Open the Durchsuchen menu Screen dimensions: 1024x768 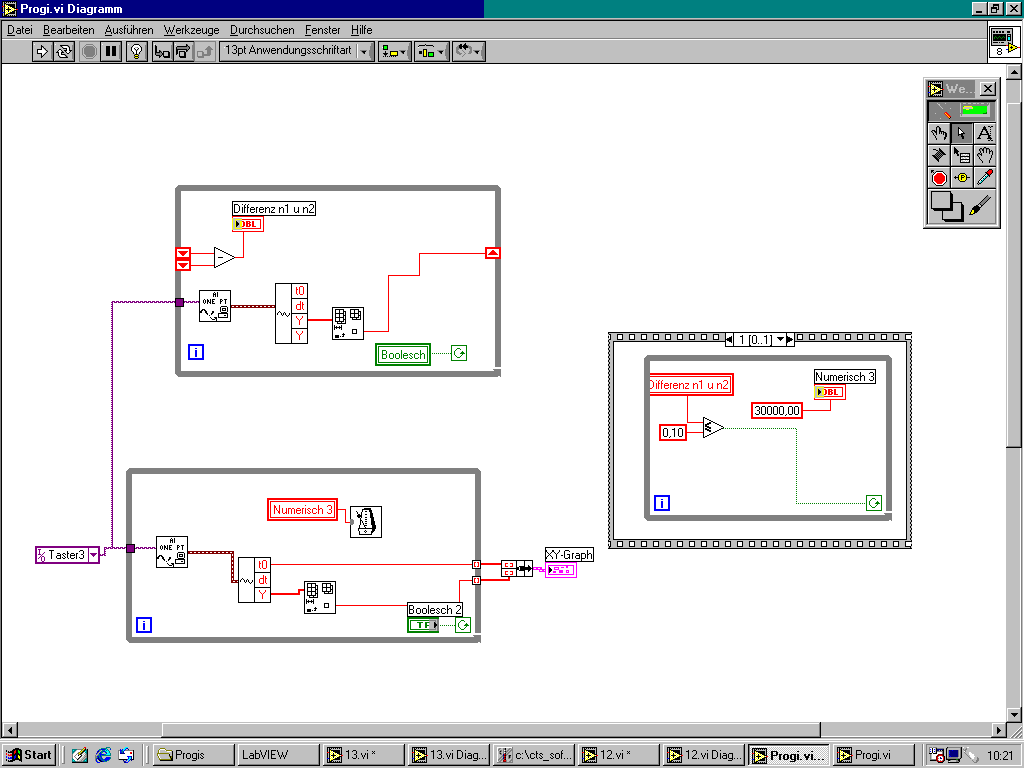(262, 30)
